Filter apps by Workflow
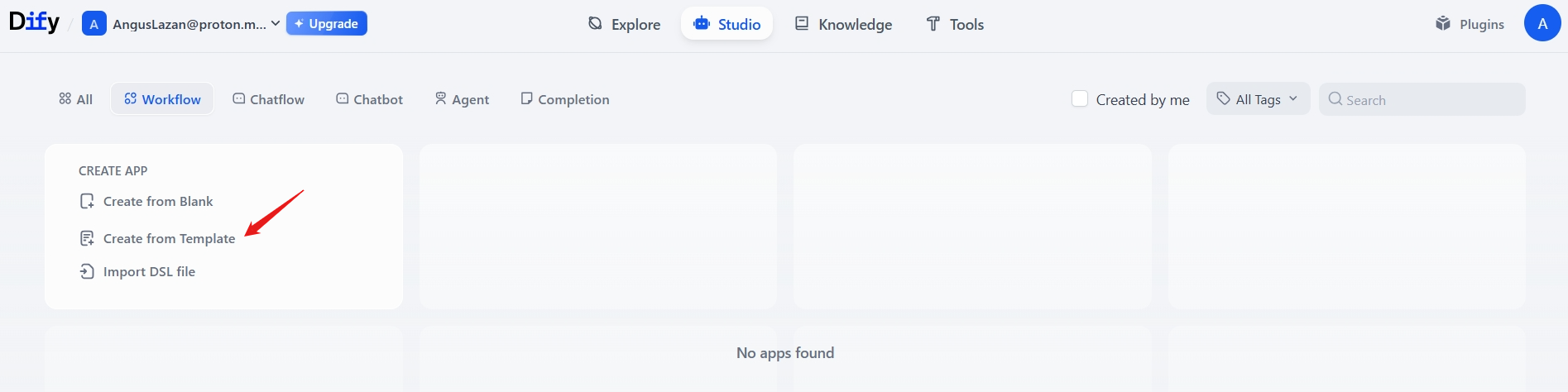The height and width of the screenshot is (392, 1568). pos(162,99)
